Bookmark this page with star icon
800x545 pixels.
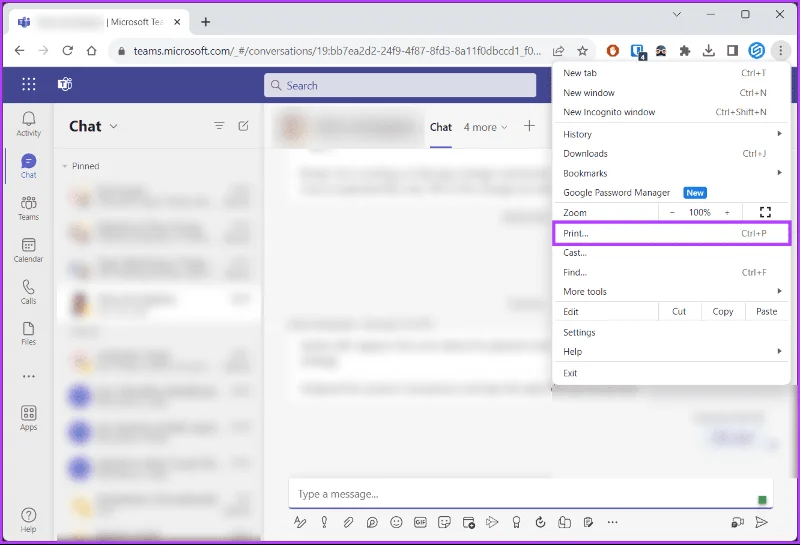click(x=582, y=51)
